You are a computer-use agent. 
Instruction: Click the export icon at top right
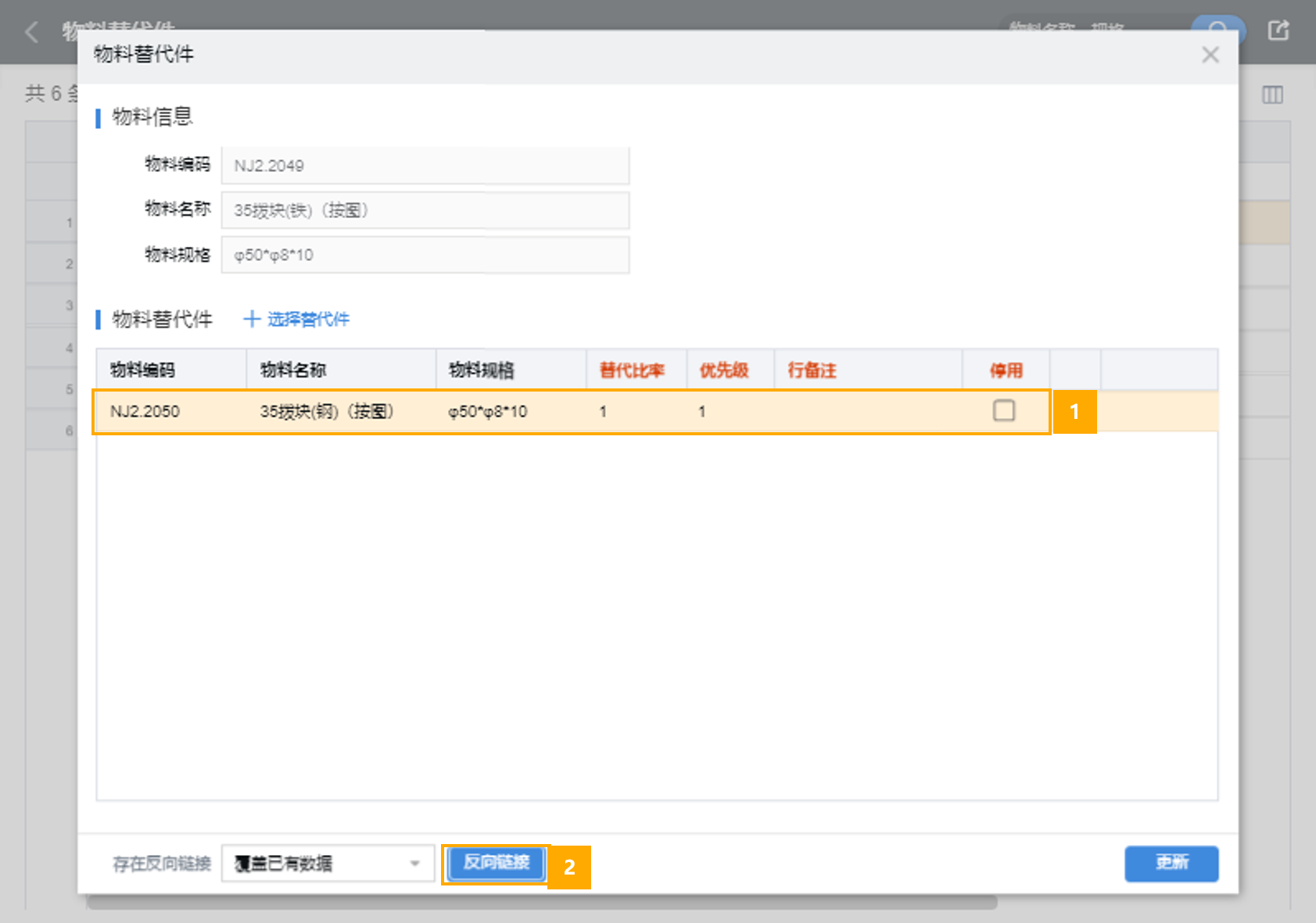coord(1278,30)
